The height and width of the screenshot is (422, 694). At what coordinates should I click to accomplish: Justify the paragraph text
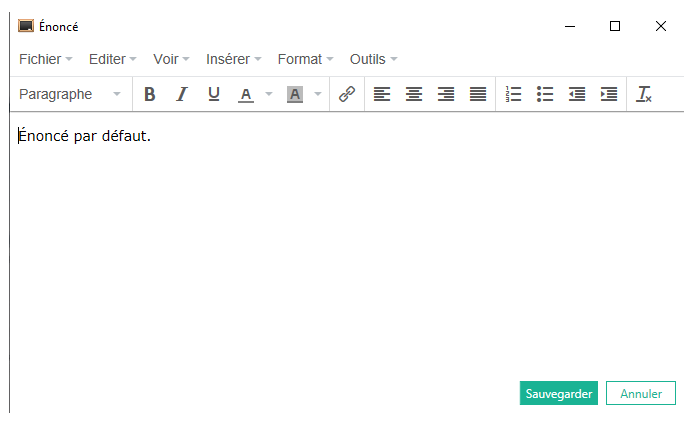[x=478, y=94]
